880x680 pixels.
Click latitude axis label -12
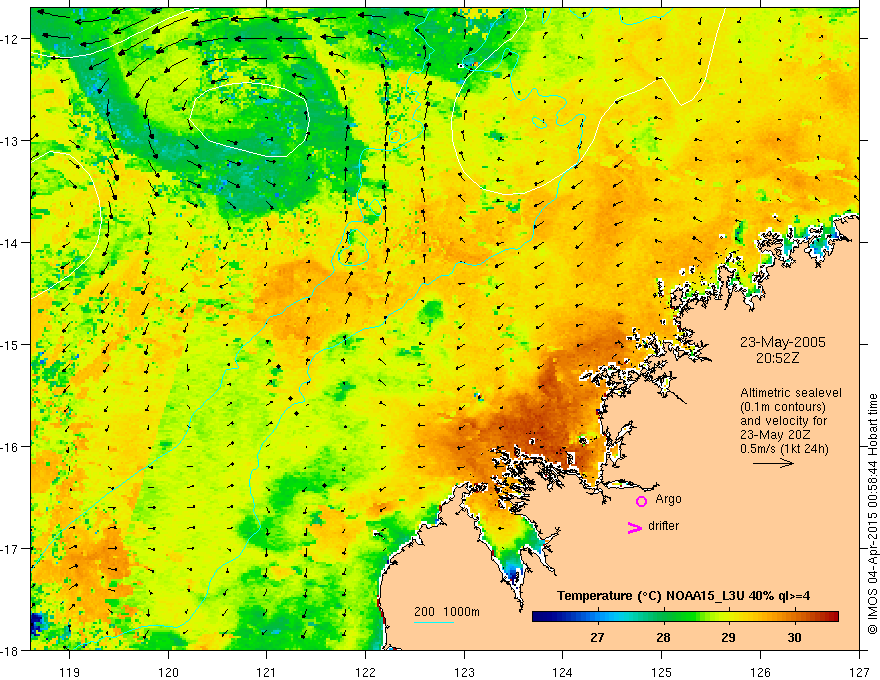point(10,39)
